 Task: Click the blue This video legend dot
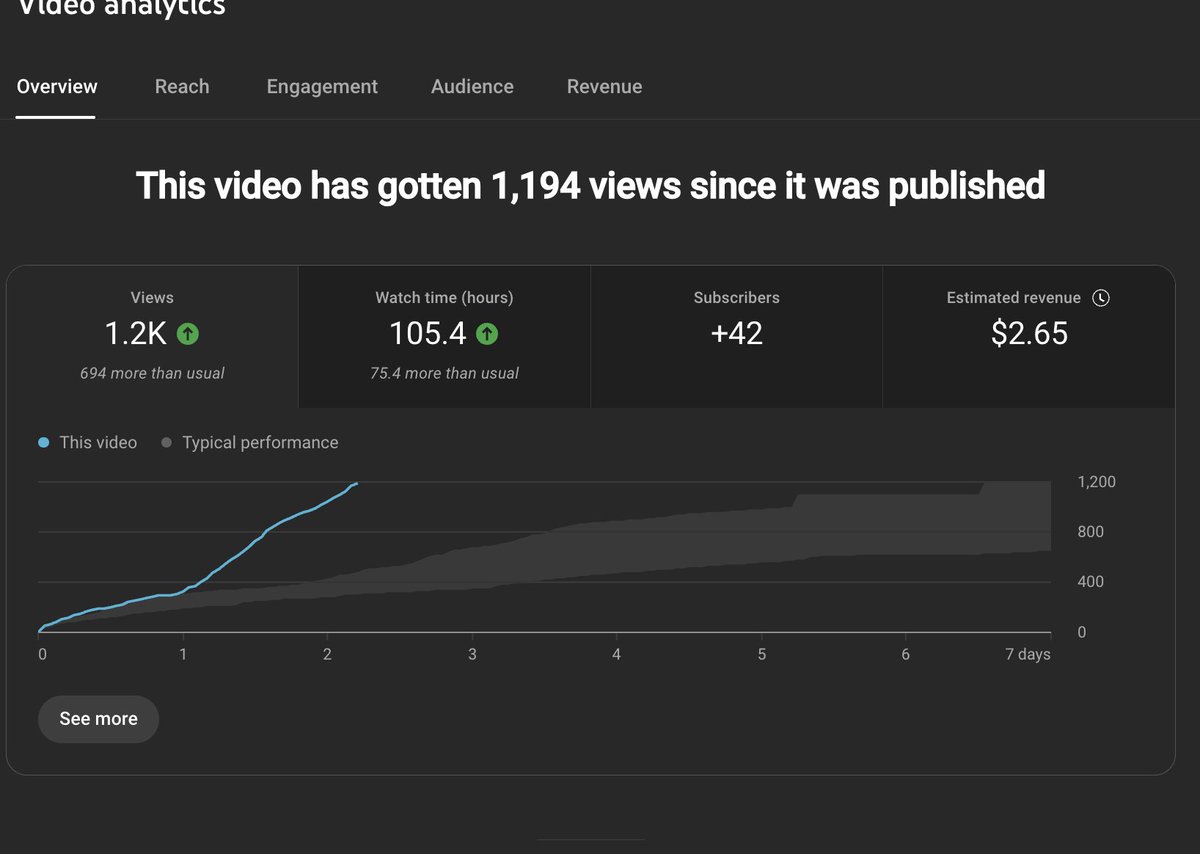43,443
